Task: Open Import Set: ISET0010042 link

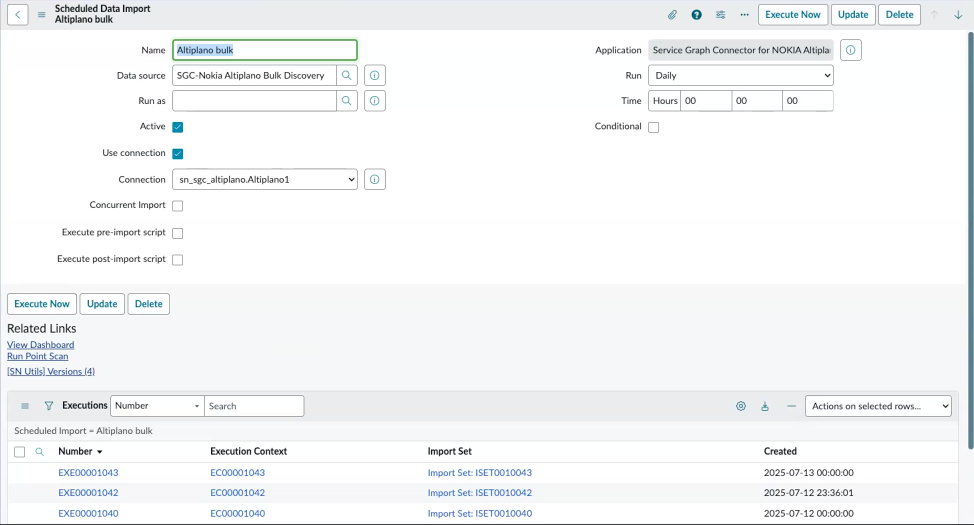Action: pos(480,493)
